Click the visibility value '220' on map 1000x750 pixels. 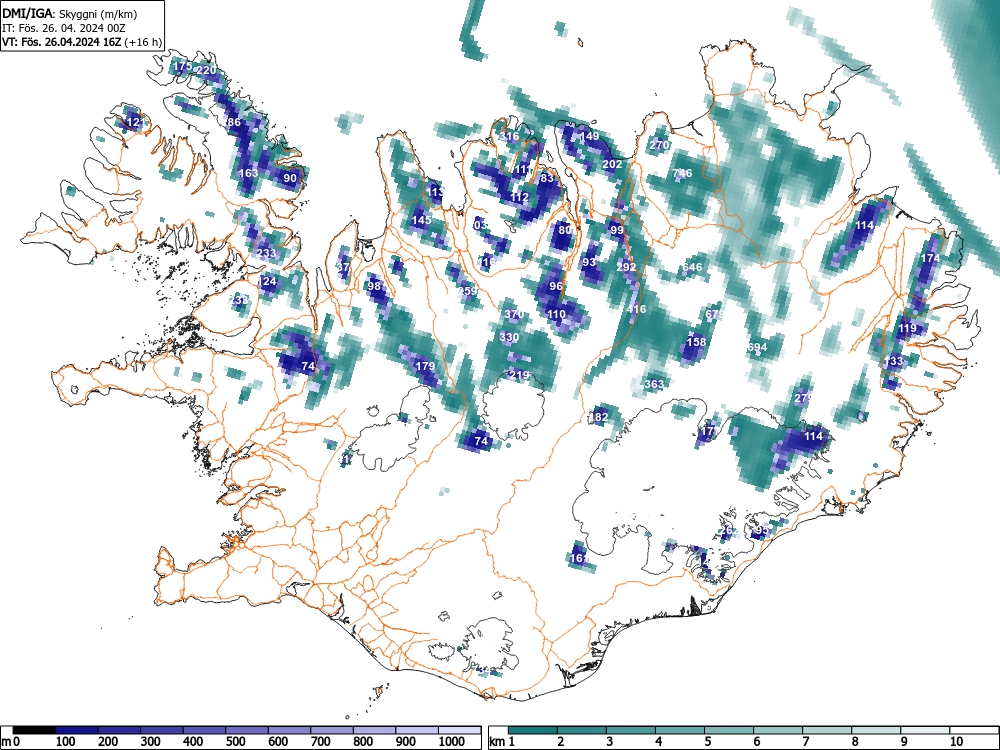(x=207, y=70)
